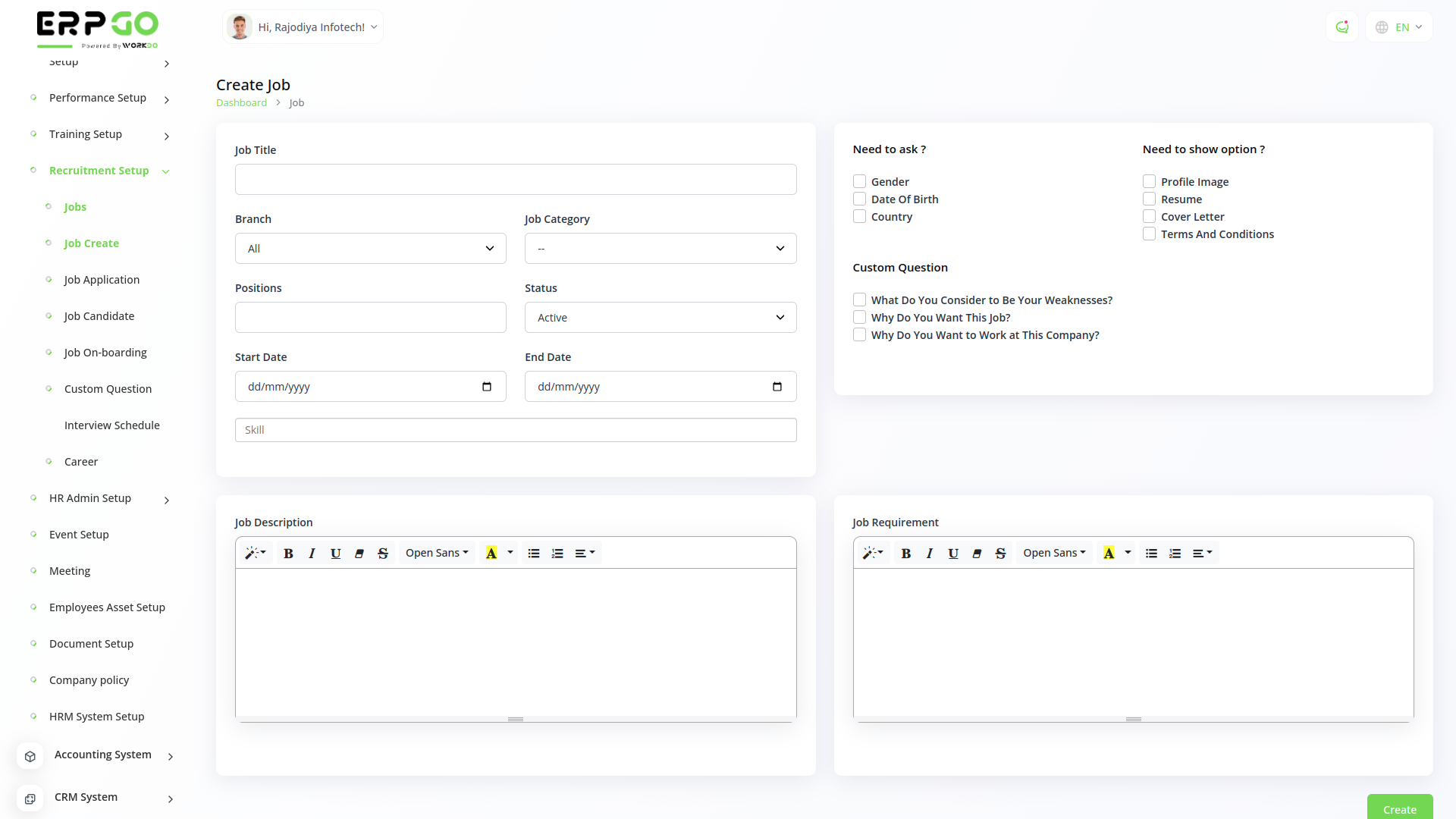This screenshot has height=819, width=1456.
Task: Enable the Gender checkbox
Action: [859, 182]
